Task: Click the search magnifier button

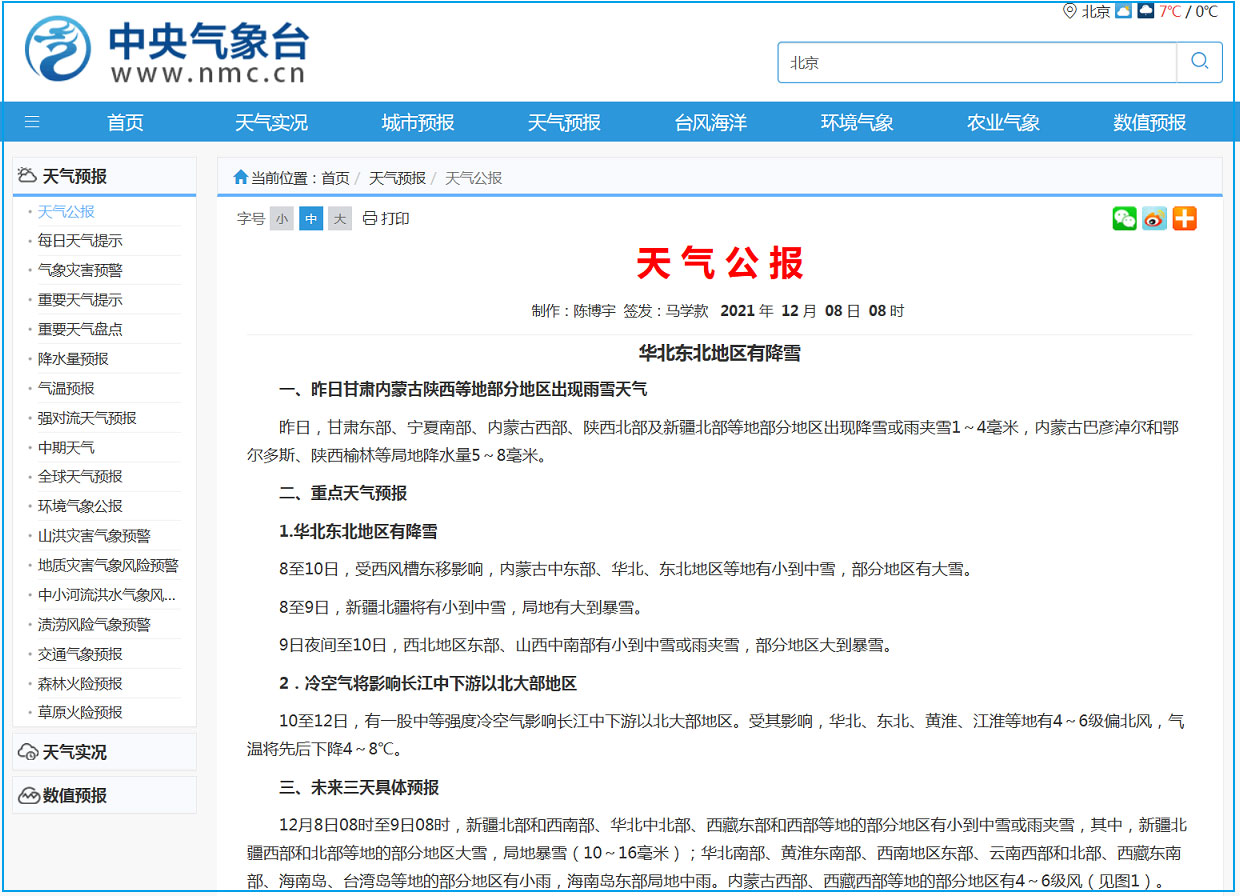Action: (1199, 62)
